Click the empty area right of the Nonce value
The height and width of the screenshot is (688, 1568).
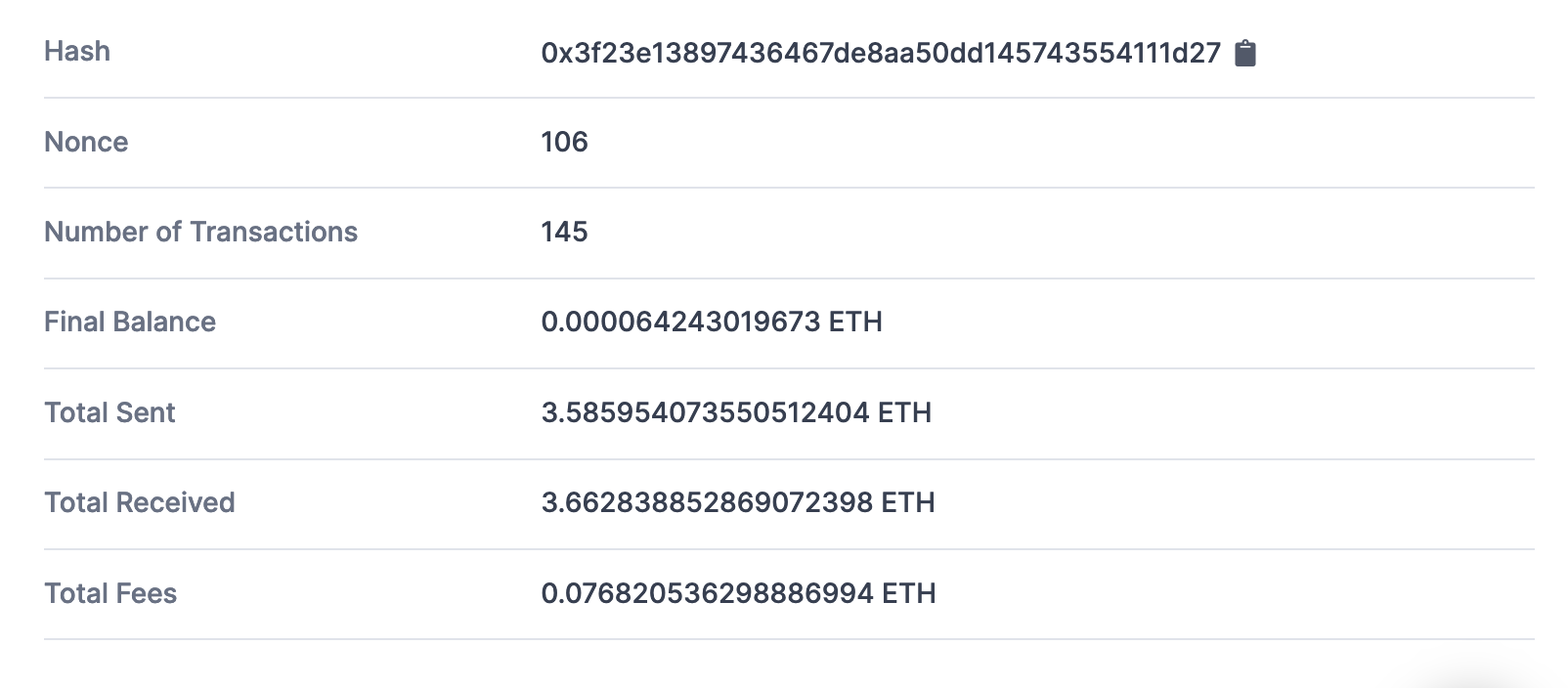coord(1075,143)
